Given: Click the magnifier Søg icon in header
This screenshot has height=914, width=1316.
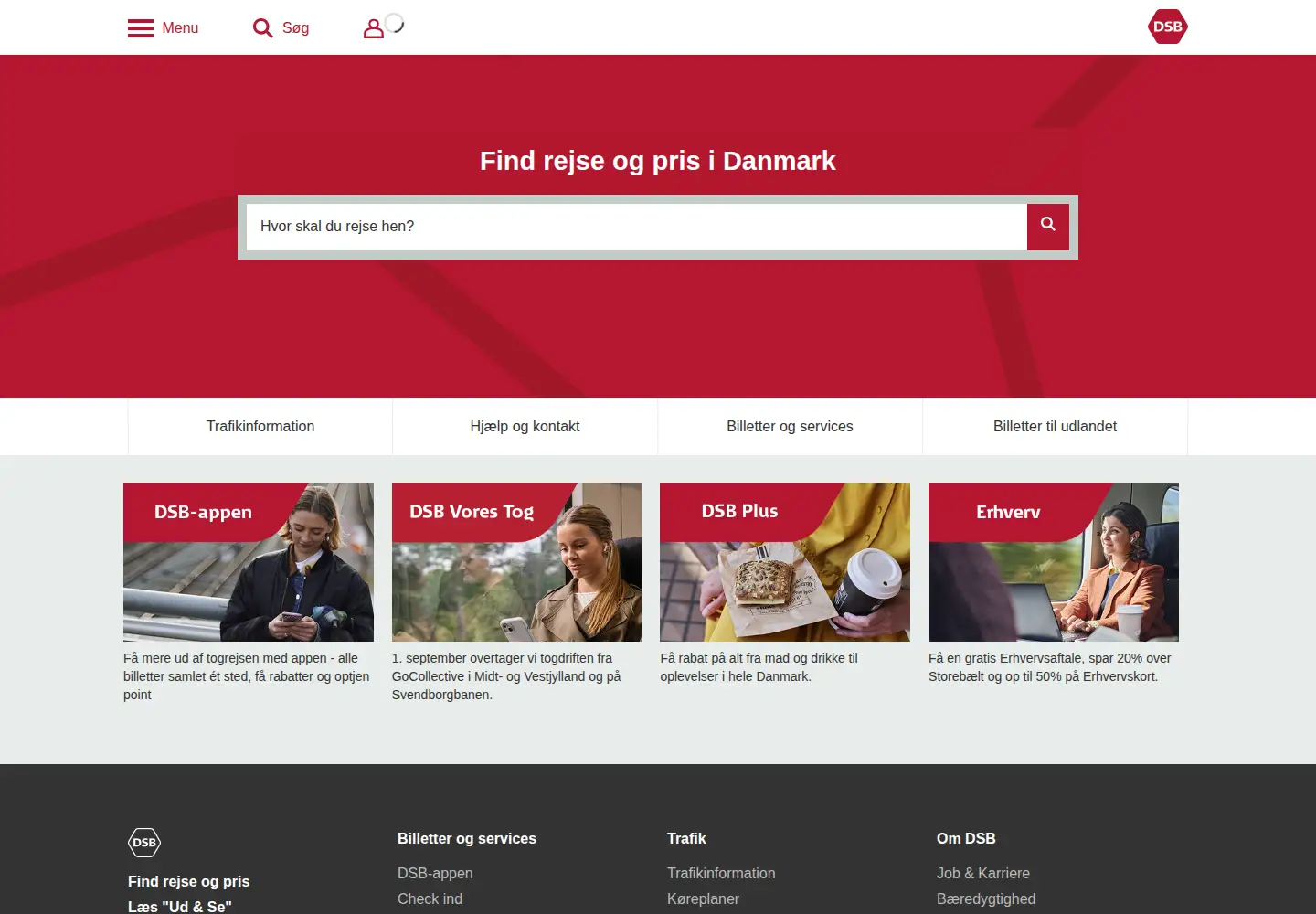Looking at the screenshot, I should [x=262, y=28].
